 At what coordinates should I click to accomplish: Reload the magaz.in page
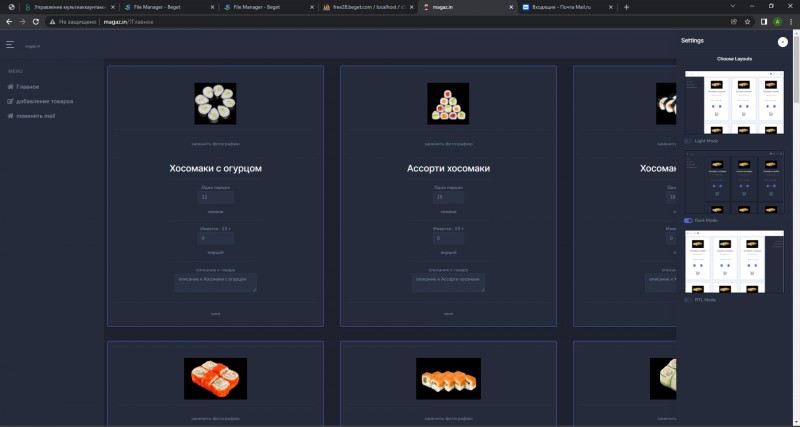(x=36, y=22)
